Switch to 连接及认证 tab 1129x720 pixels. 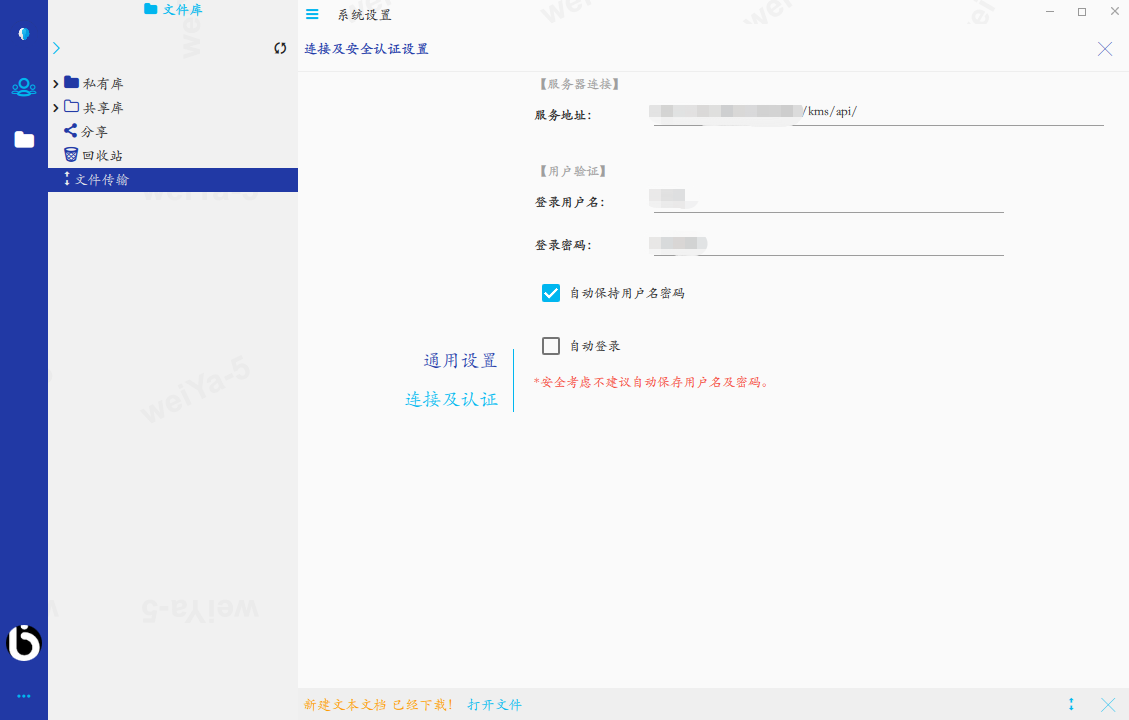point(451,400)
